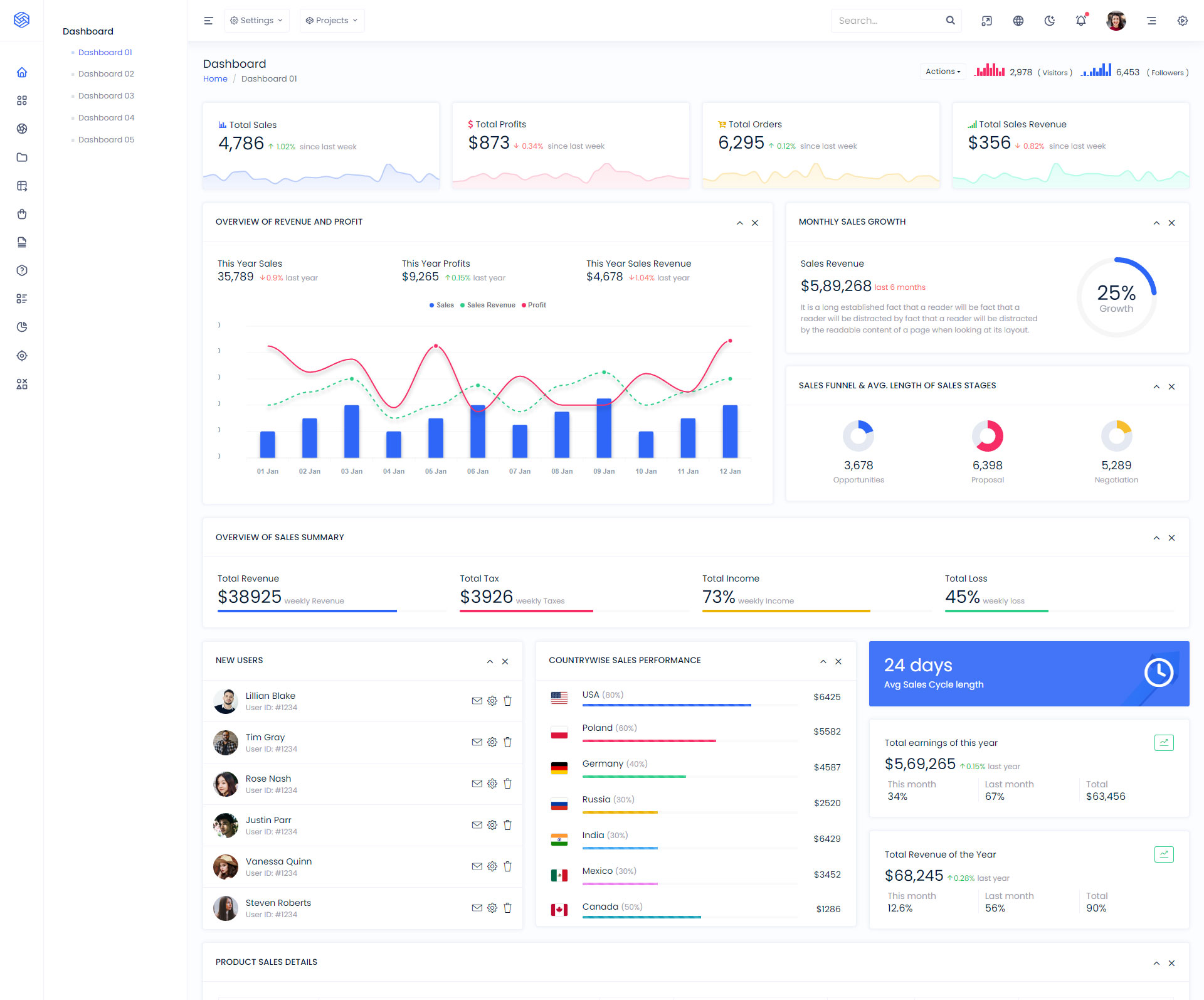Click the Home breadcrumb link
Viewport: 1204px width, 1000px height.
click(215, 78)
